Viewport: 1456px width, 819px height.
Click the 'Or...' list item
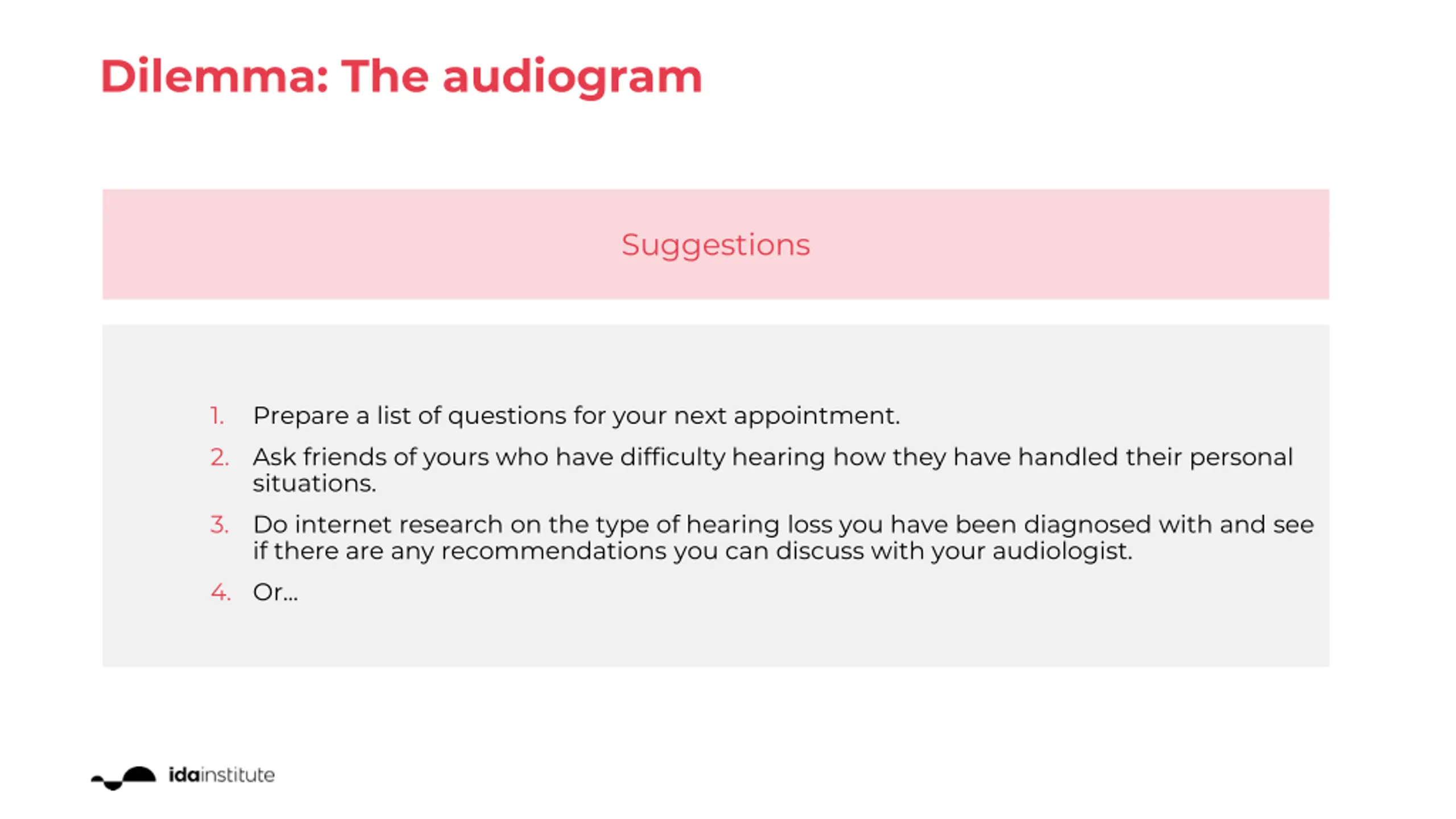(275, 593)
